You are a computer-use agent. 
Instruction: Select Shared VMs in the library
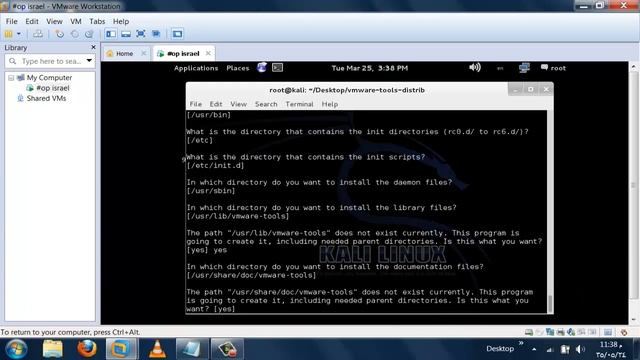[46, 98]
